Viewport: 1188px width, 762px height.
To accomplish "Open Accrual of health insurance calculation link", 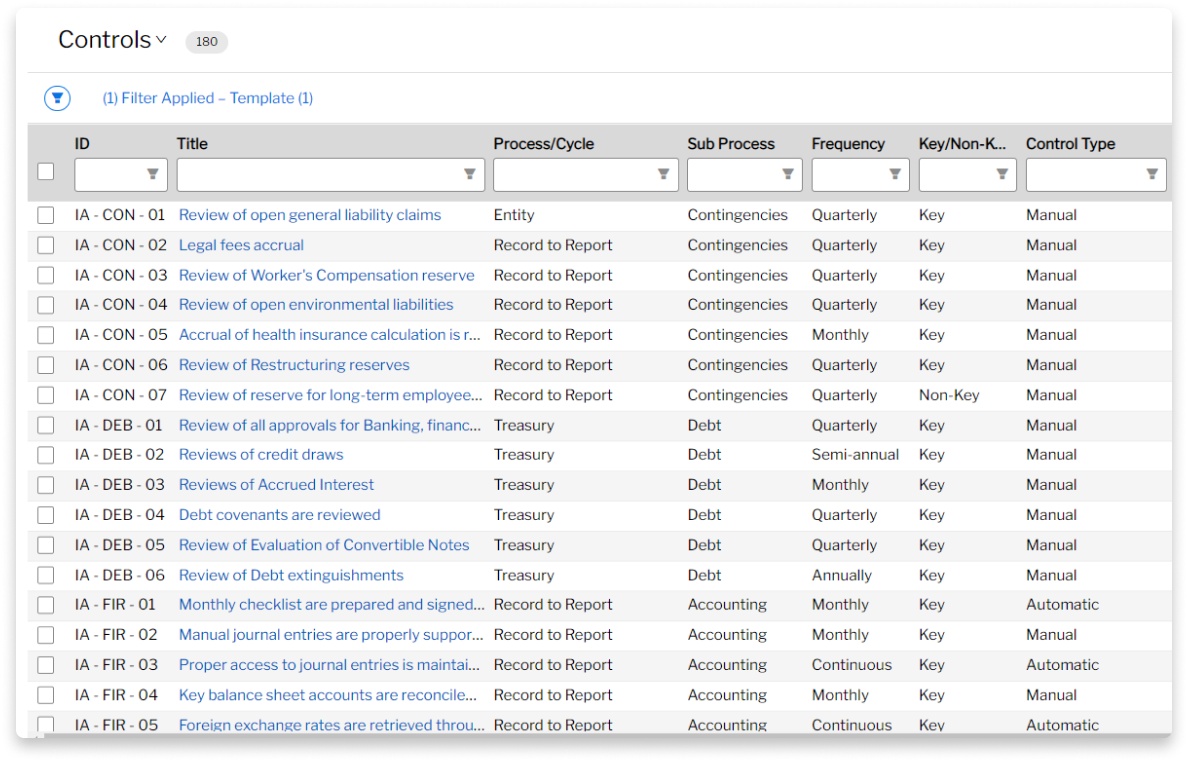I will coord(330,336).
